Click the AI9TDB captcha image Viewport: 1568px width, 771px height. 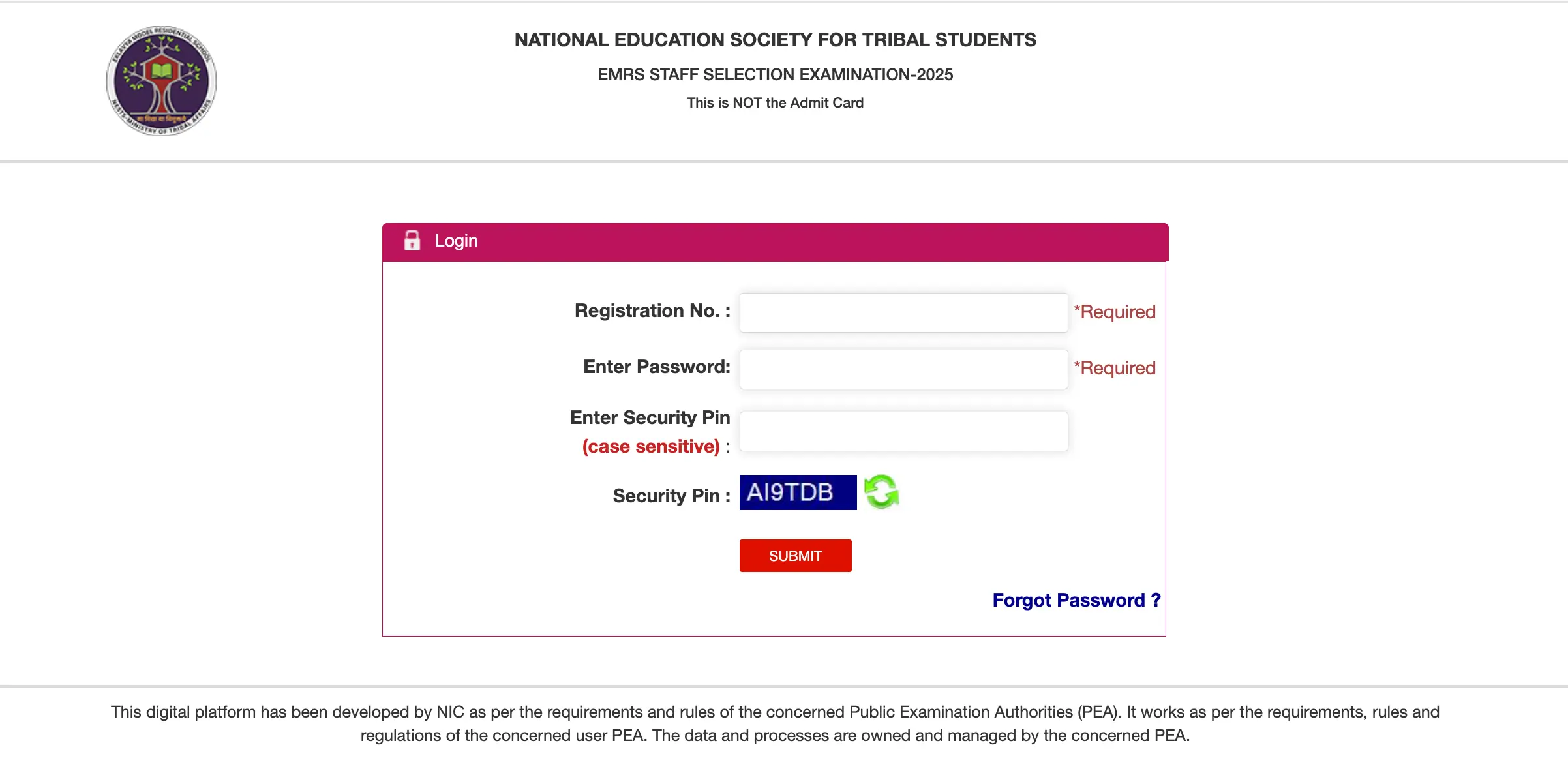point(797,492)
